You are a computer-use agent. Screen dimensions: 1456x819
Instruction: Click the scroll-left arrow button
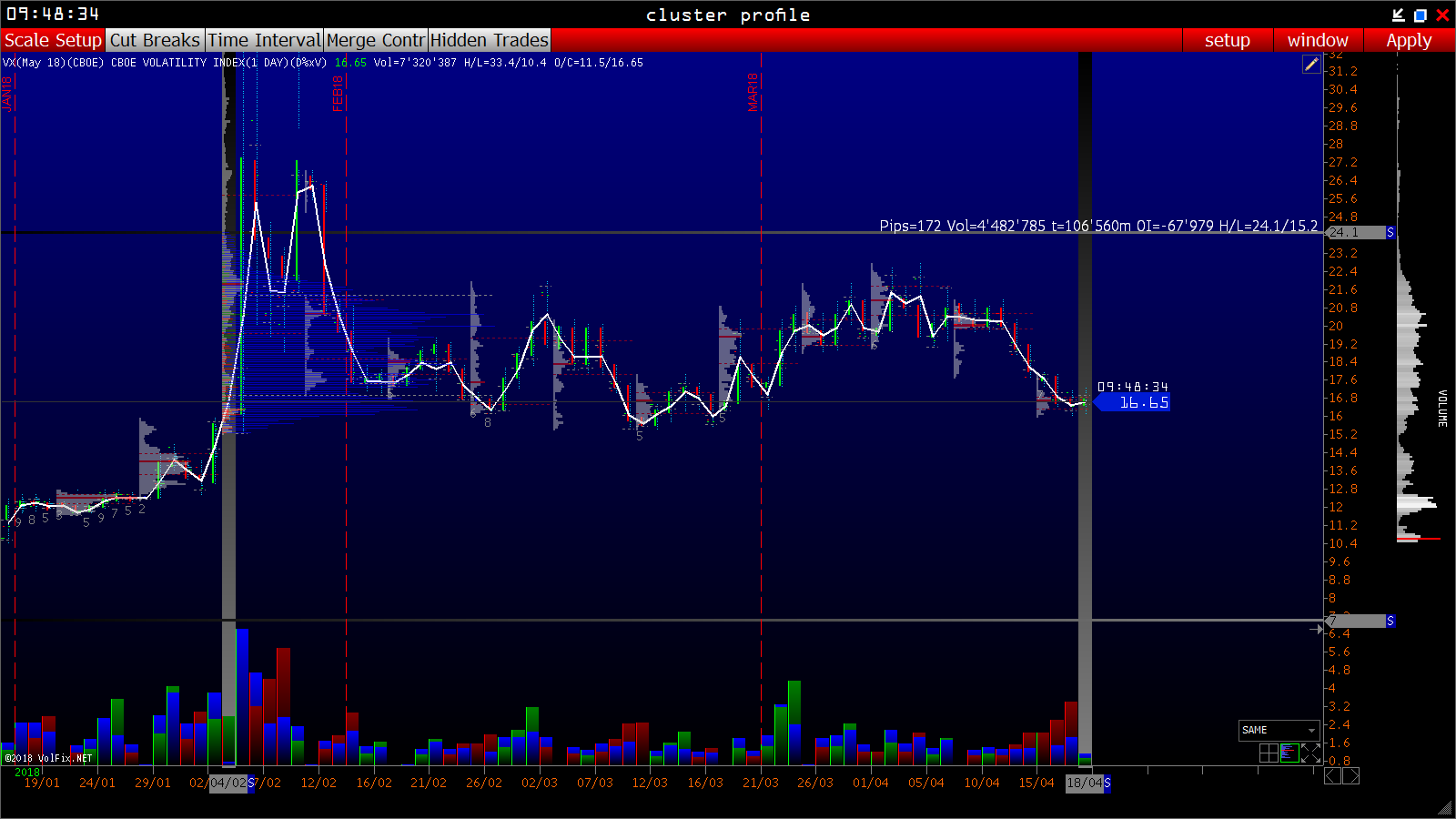1332,775
